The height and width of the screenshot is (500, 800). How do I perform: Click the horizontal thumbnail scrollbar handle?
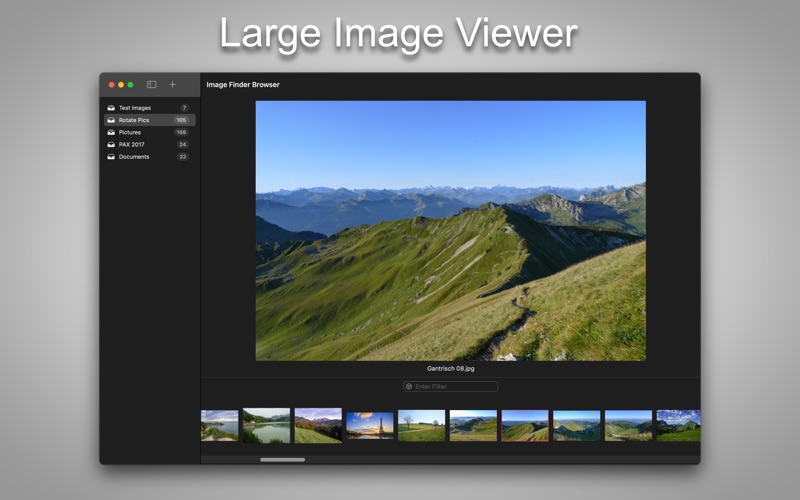click(x=282, y=460)
